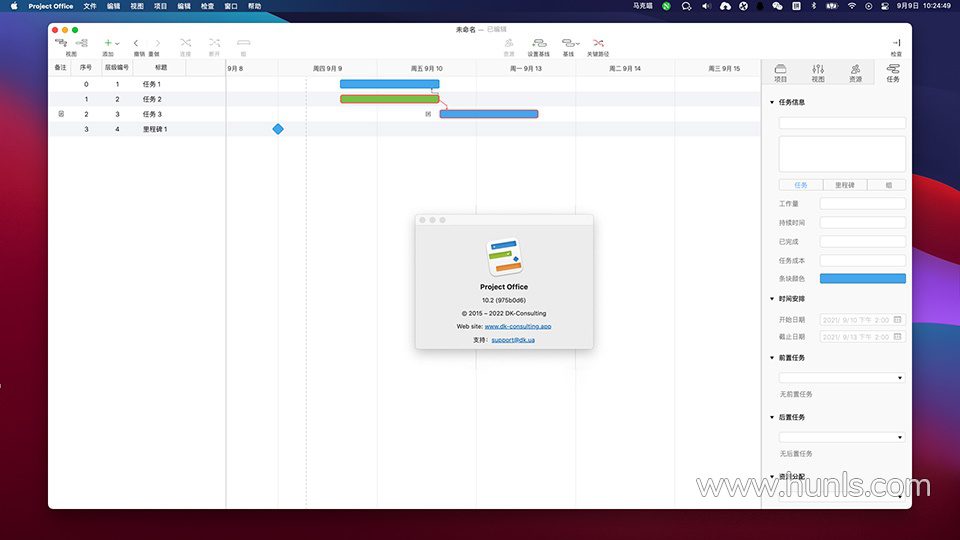Click the 重做 redo arrow
Viewport: 960px width, 540px height.
[157, 43]
